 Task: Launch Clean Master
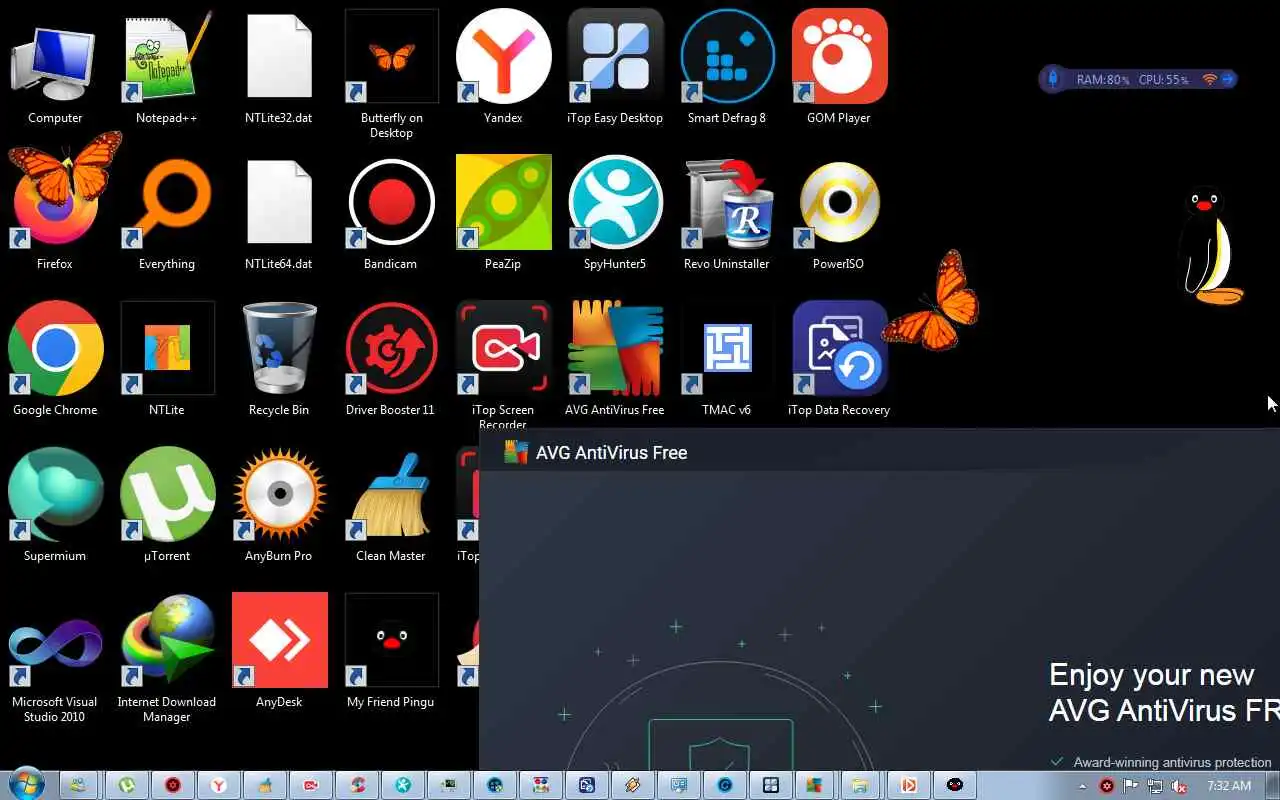(x=391, y=505)
